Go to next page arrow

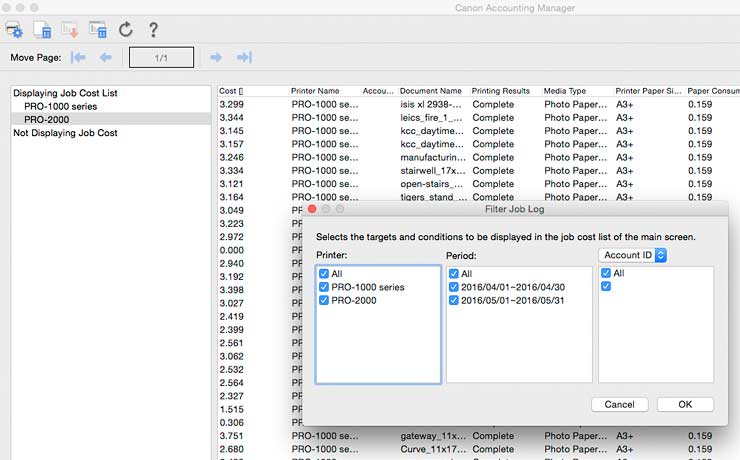[216, 58]
